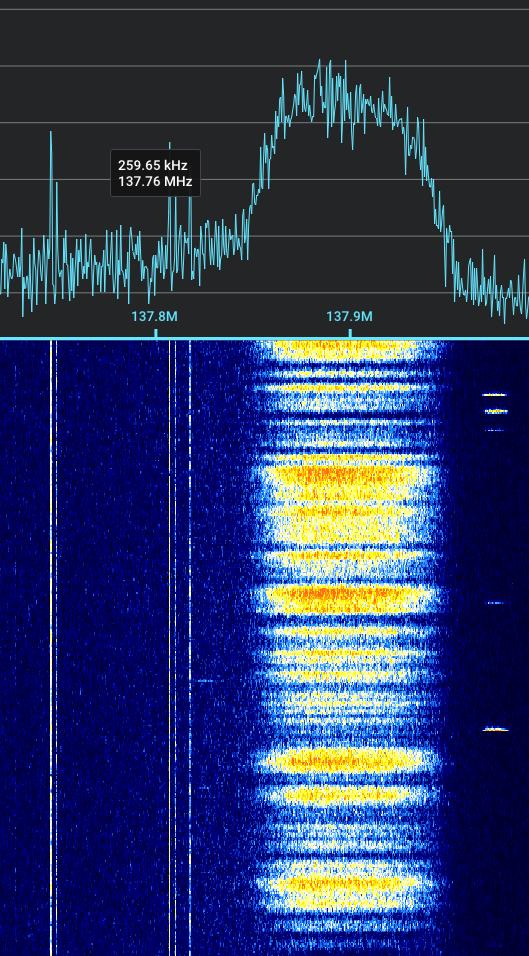Viewport: 529px width, 956px height.
Task: Click the tick mark under 137.8M
Action: tap(155, 333)
